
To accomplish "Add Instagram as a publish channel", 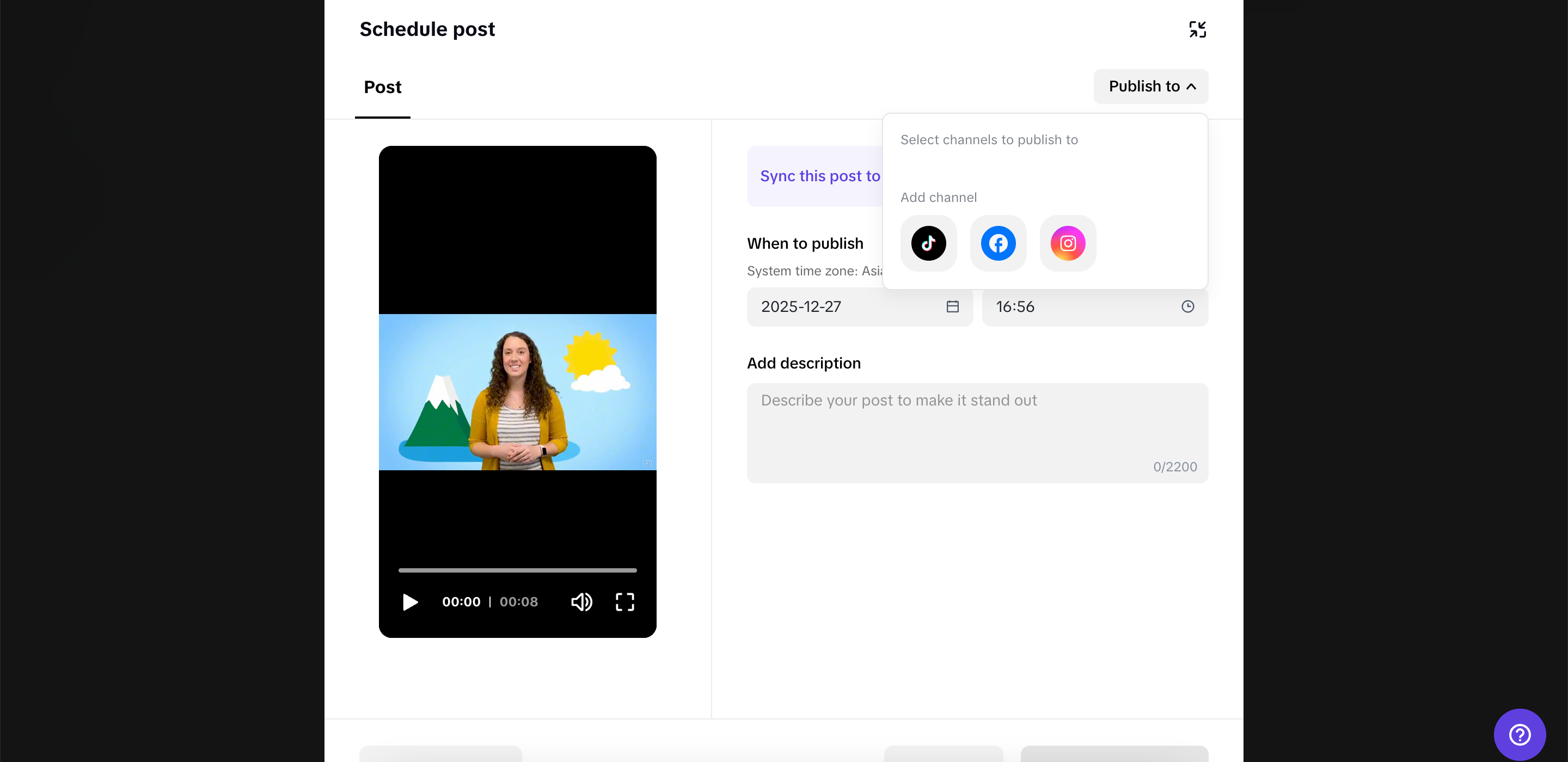I will click(x=1068, y=243).
